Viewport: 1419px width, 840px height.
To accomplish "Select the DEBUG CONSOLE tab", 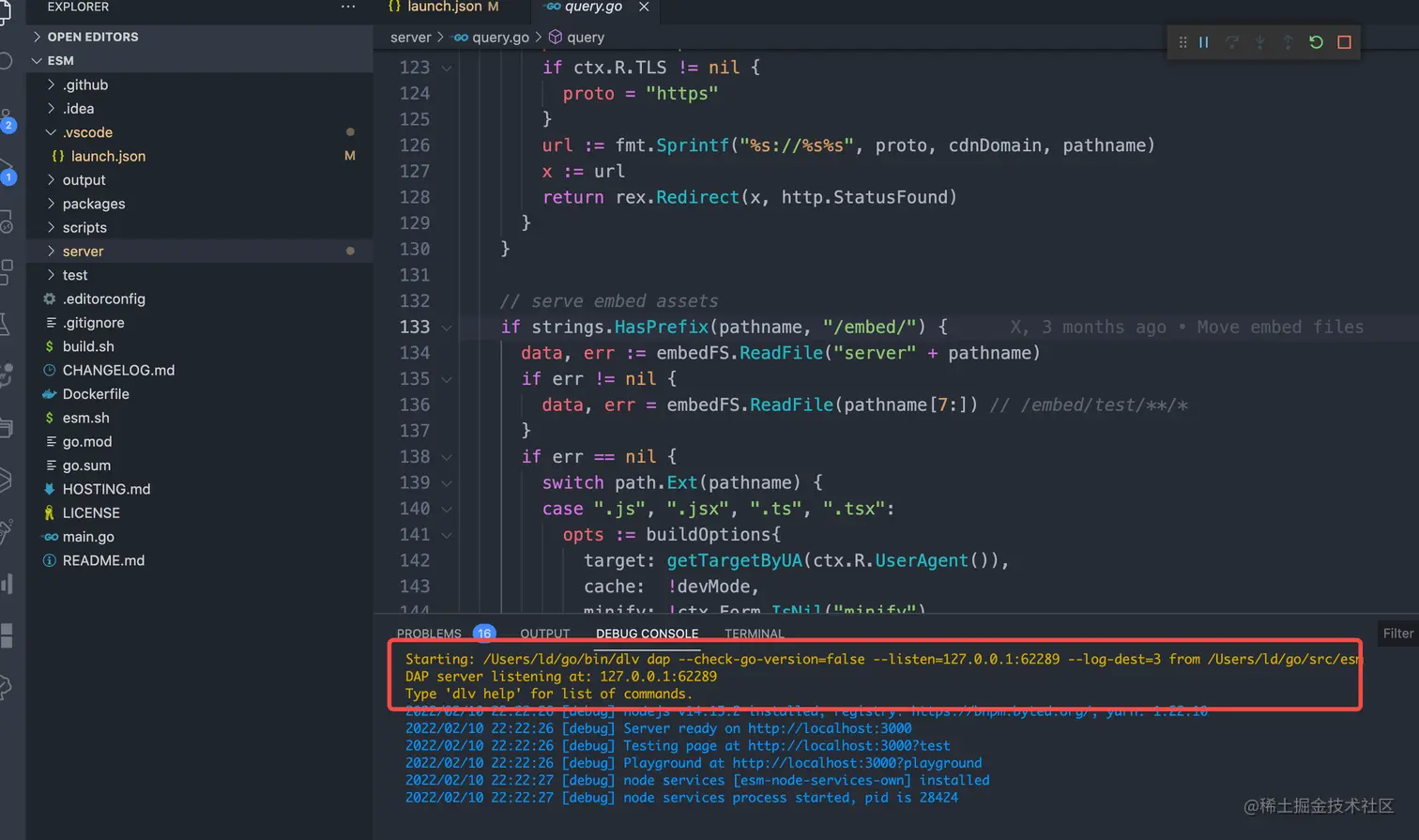I will coord(647,634).
